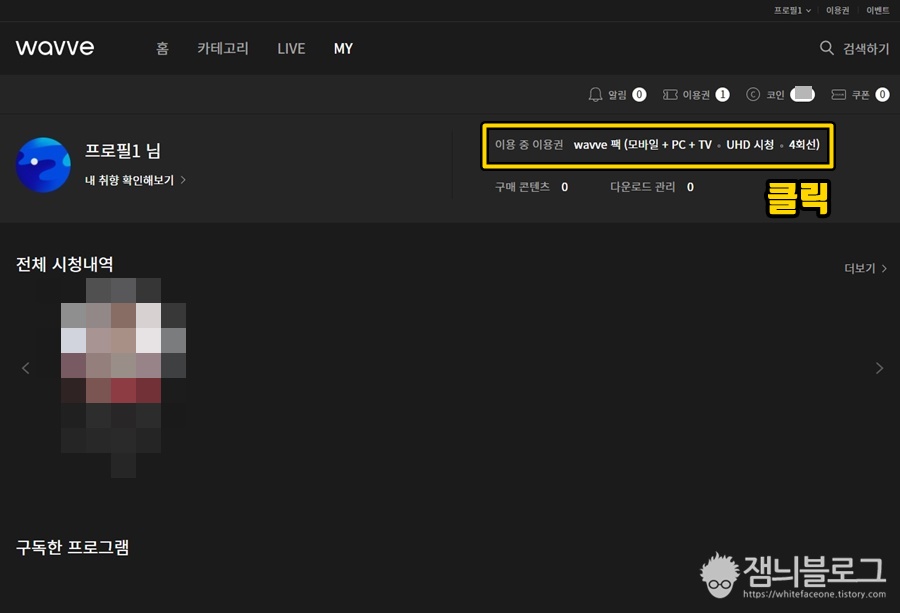Click 프로필1 님 name text

(123, 151)
